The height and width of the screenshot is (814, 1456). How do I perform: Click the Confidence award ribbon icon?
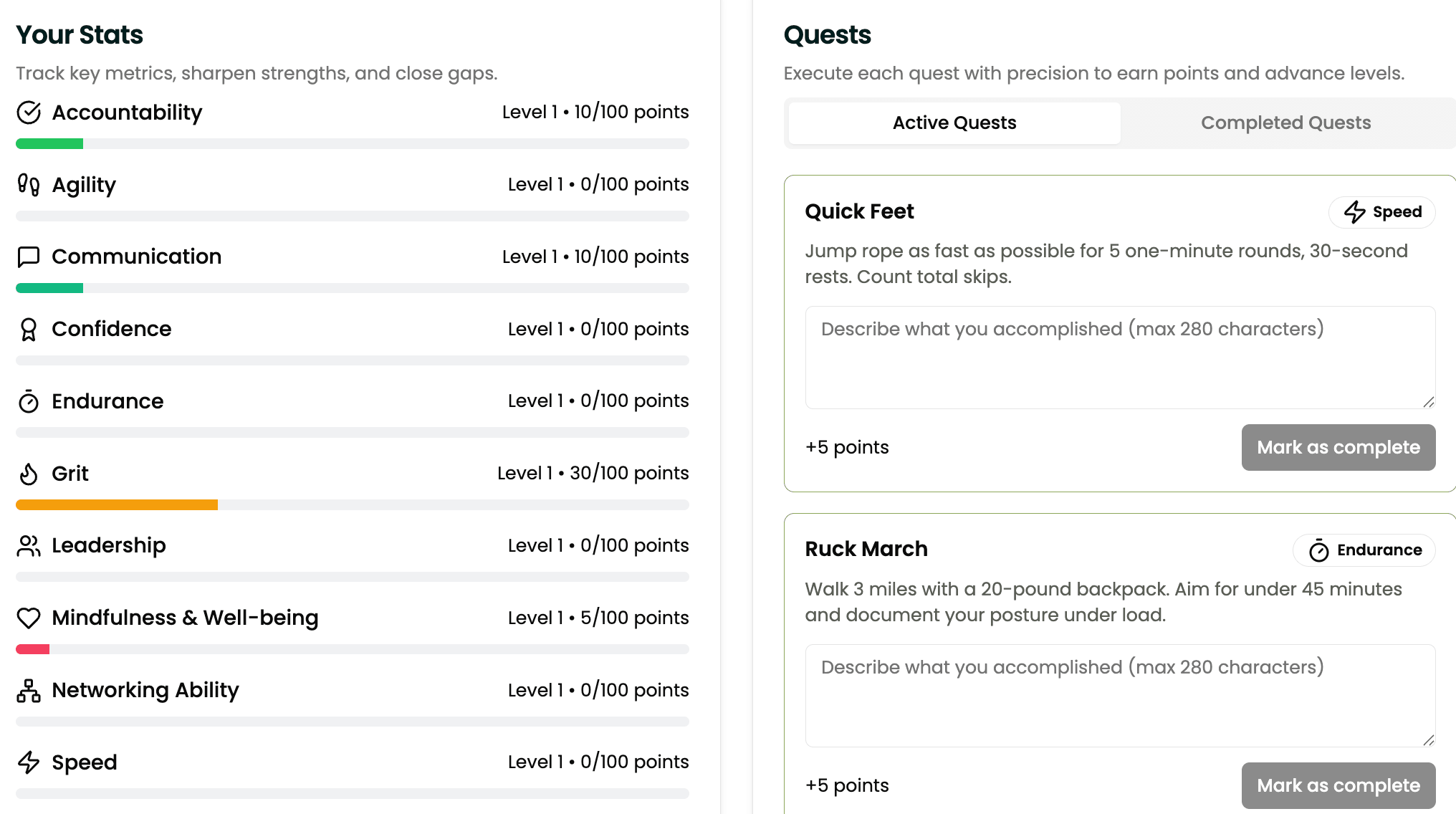[29, 329]
